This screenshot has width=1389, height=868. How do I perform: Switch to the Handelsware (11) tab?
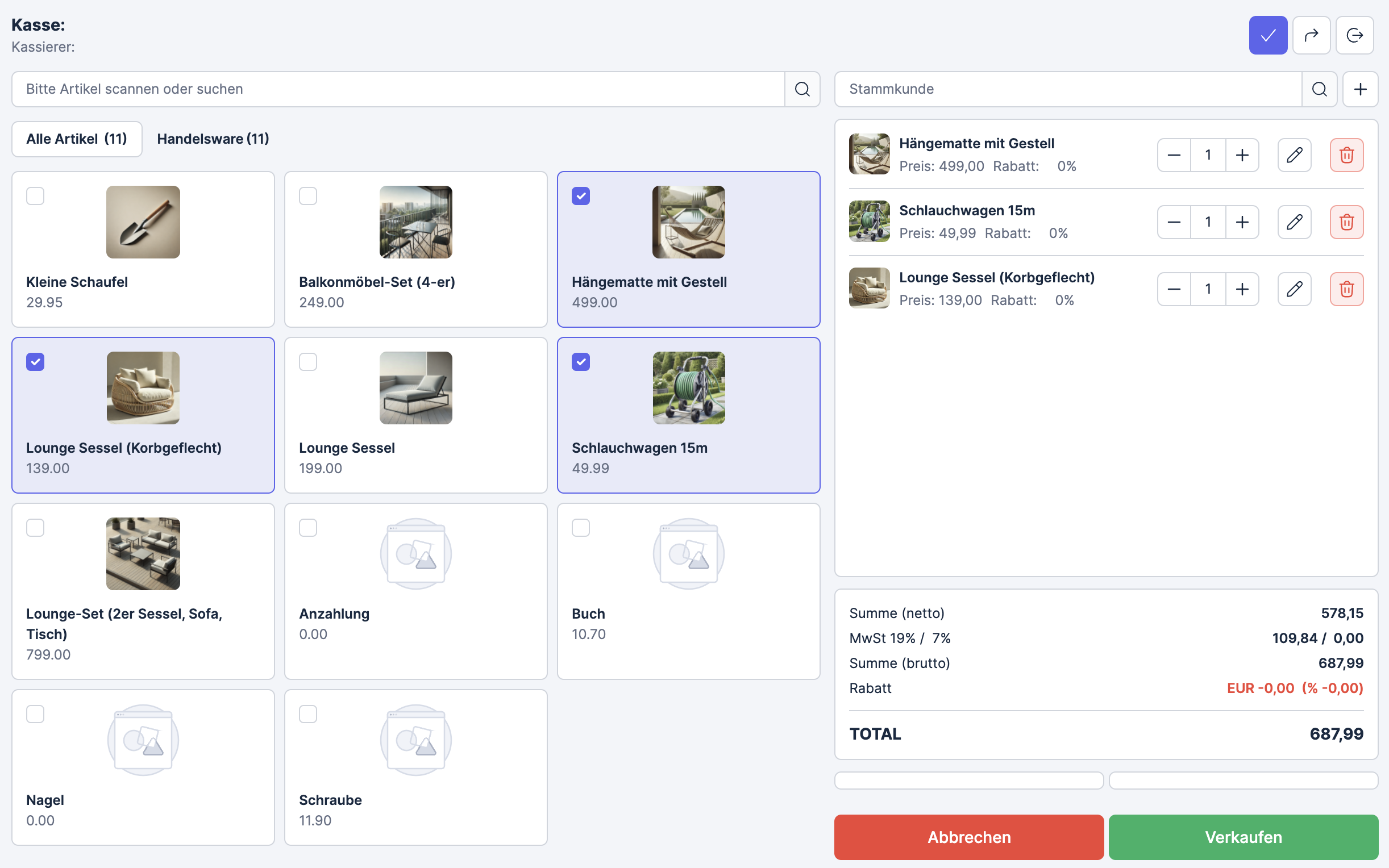[x=213, y=139]
